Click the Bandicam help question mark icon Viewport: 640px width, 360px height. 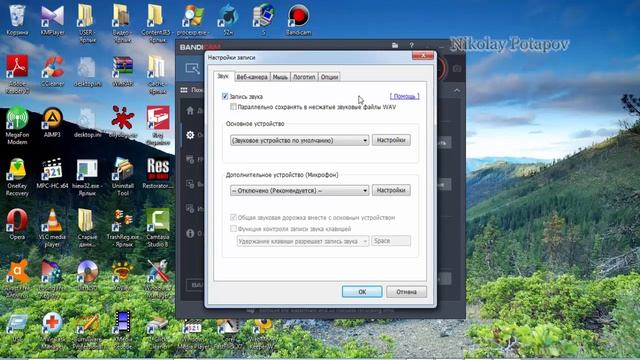point(411,45)
